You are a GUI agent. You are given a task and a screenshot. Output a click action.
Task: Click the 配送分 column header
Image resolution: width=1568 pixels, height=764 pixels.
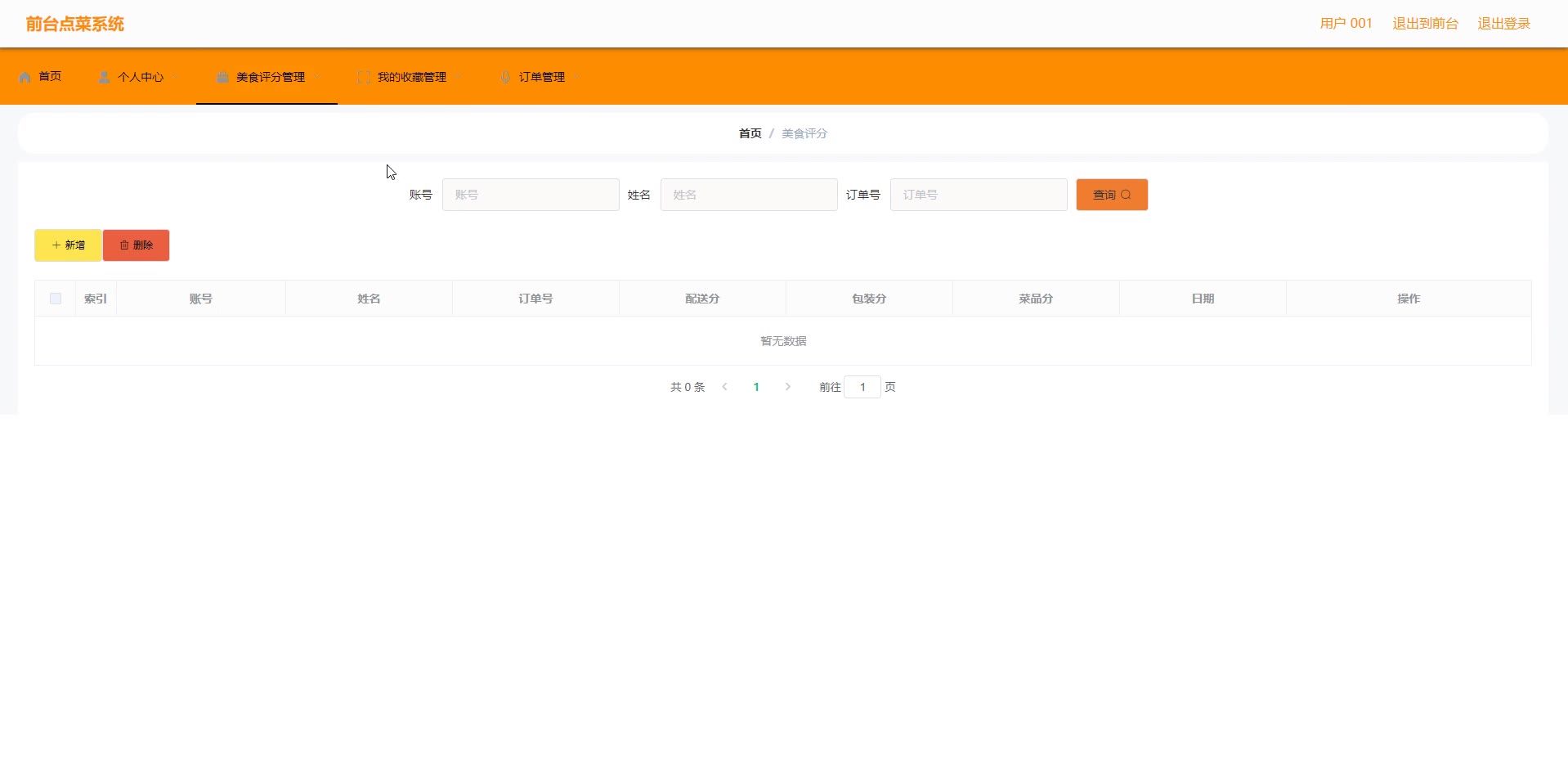(702, 299)
